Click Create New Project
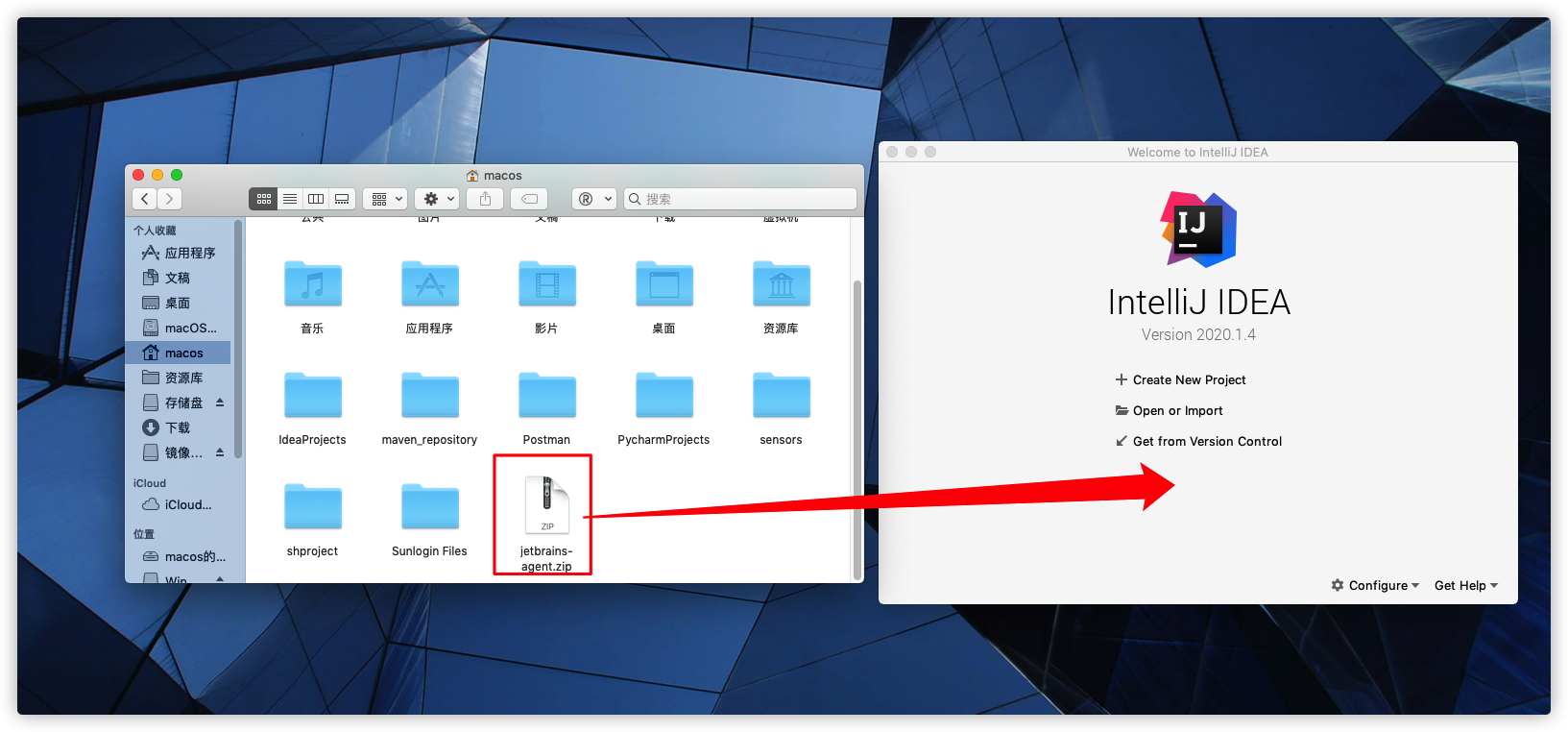This screenshot has width=1568, height=732. pos(1189,379)
